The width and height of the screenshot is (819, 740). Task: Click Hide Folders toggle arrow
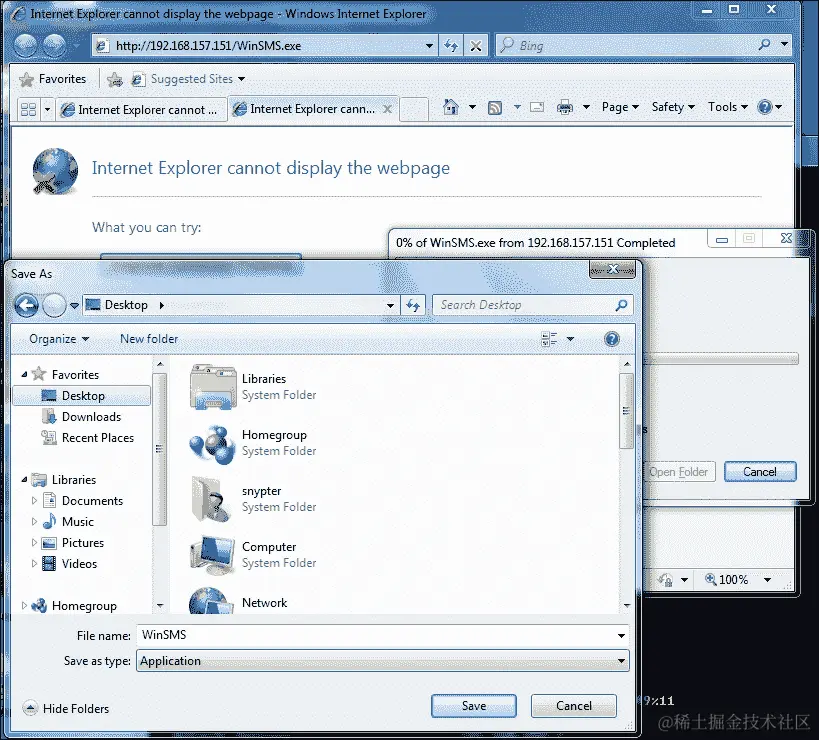click(30, 708)
